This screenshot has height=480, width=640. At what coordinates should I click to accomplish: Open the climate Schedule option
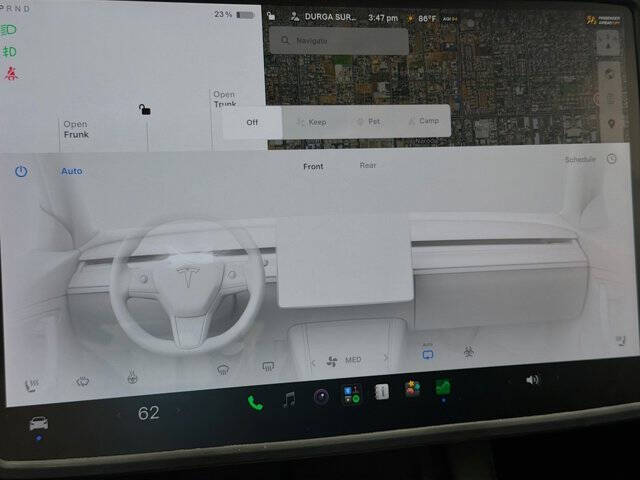coord(580,160)
